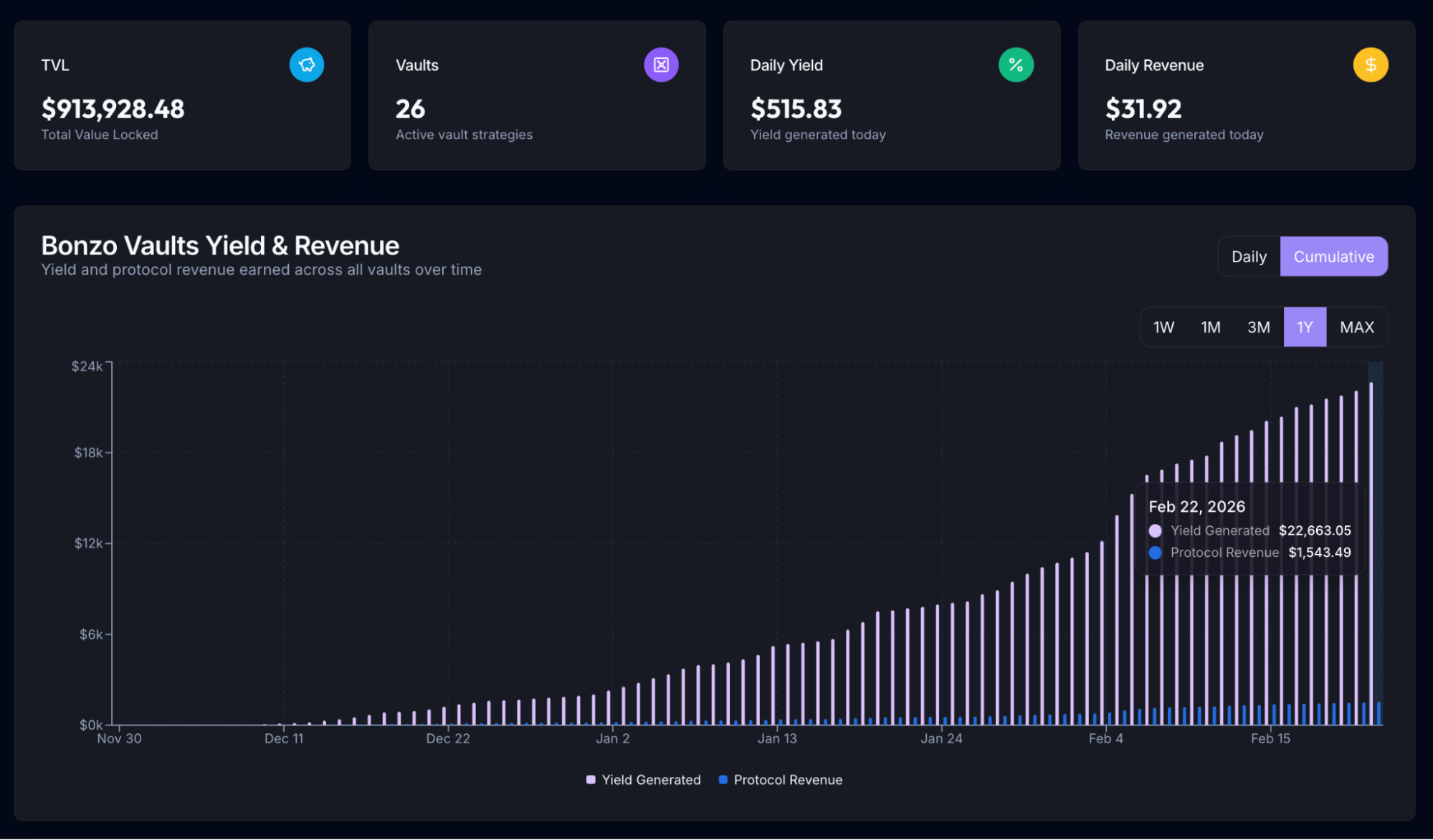
Task: Select the 1Y time range
Action: [x=1305, y=328]
